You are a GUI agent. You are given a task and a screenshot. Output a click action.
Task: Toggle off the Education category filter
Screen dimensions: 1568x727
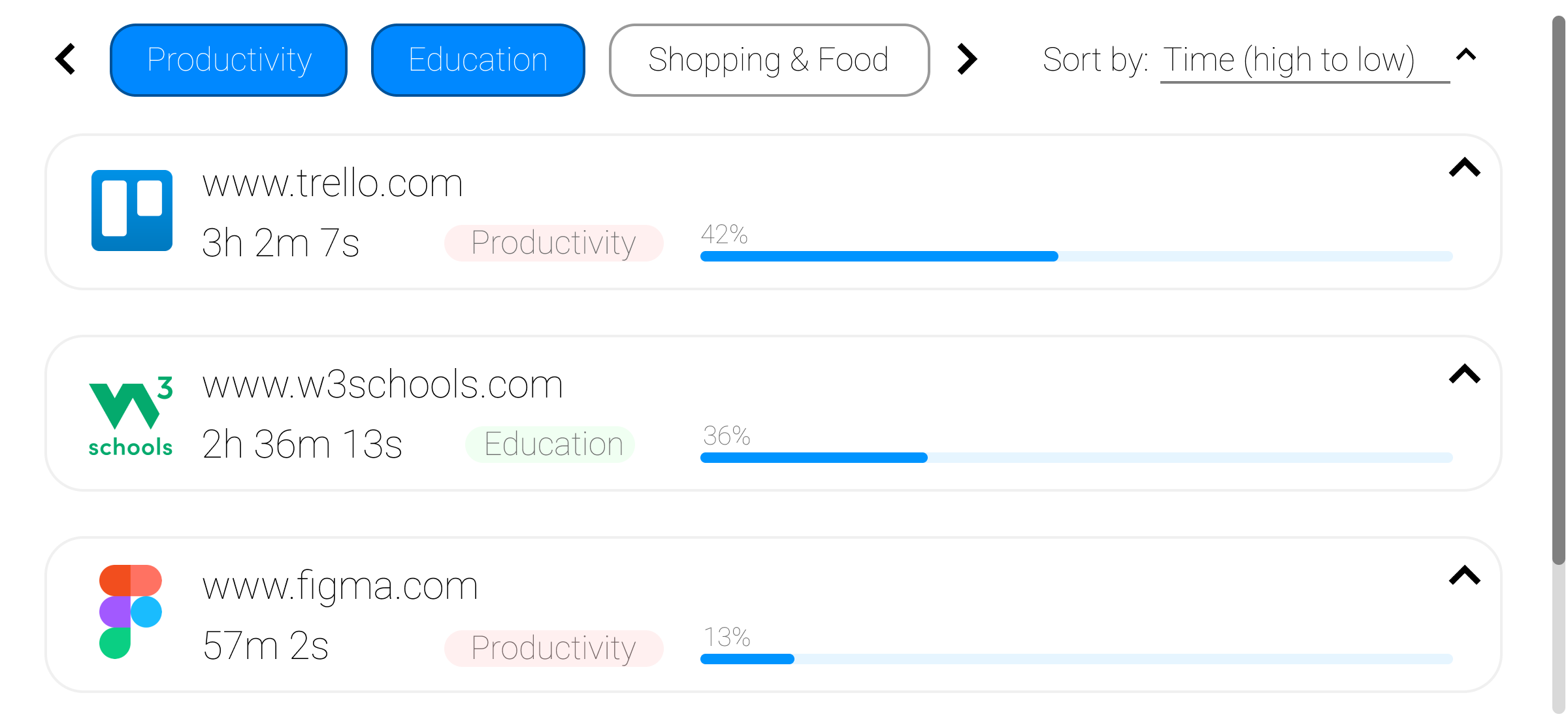point(478,60)
